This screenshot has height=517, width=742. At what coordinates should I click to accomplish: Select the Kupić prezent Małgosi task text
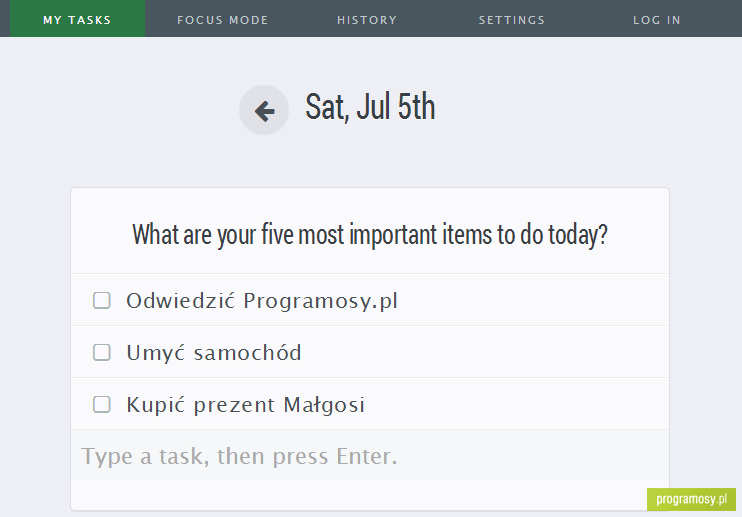click(246, 405)
